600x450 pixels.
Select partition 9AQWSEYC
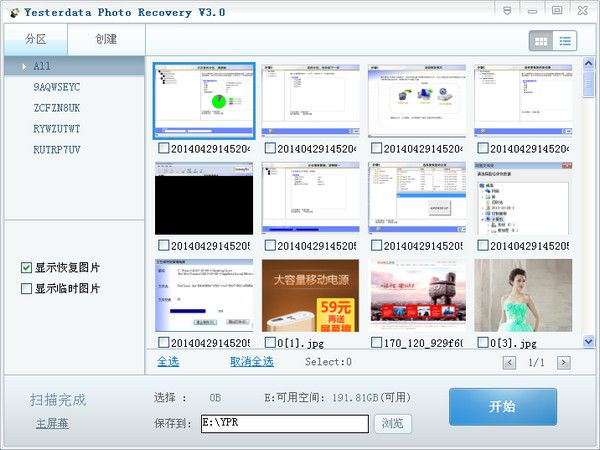[x=57, y=87]
